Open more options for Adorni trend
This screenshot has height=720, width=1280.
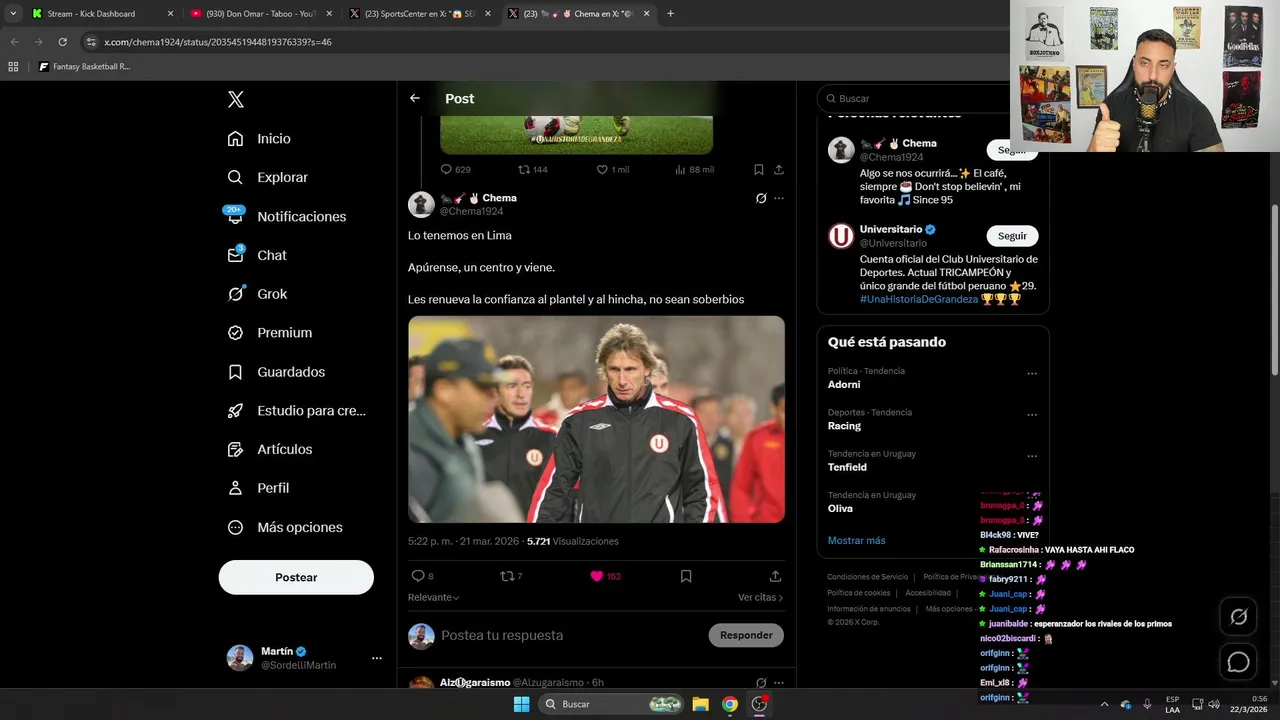pos(1032,374)
